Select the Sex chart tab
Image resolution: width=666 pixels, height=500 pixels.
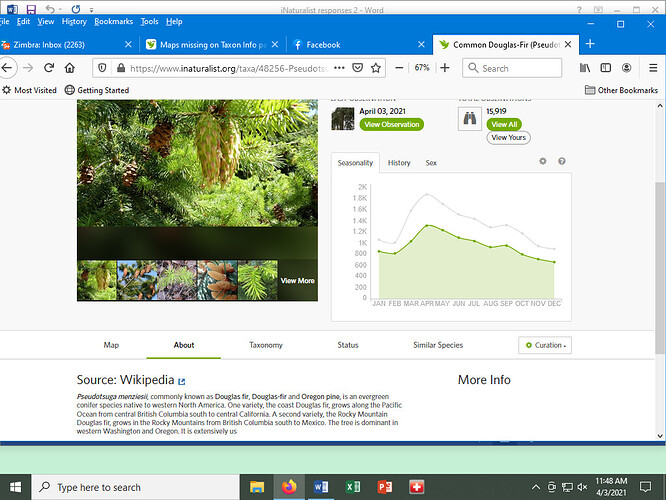(x=431, y=163)
